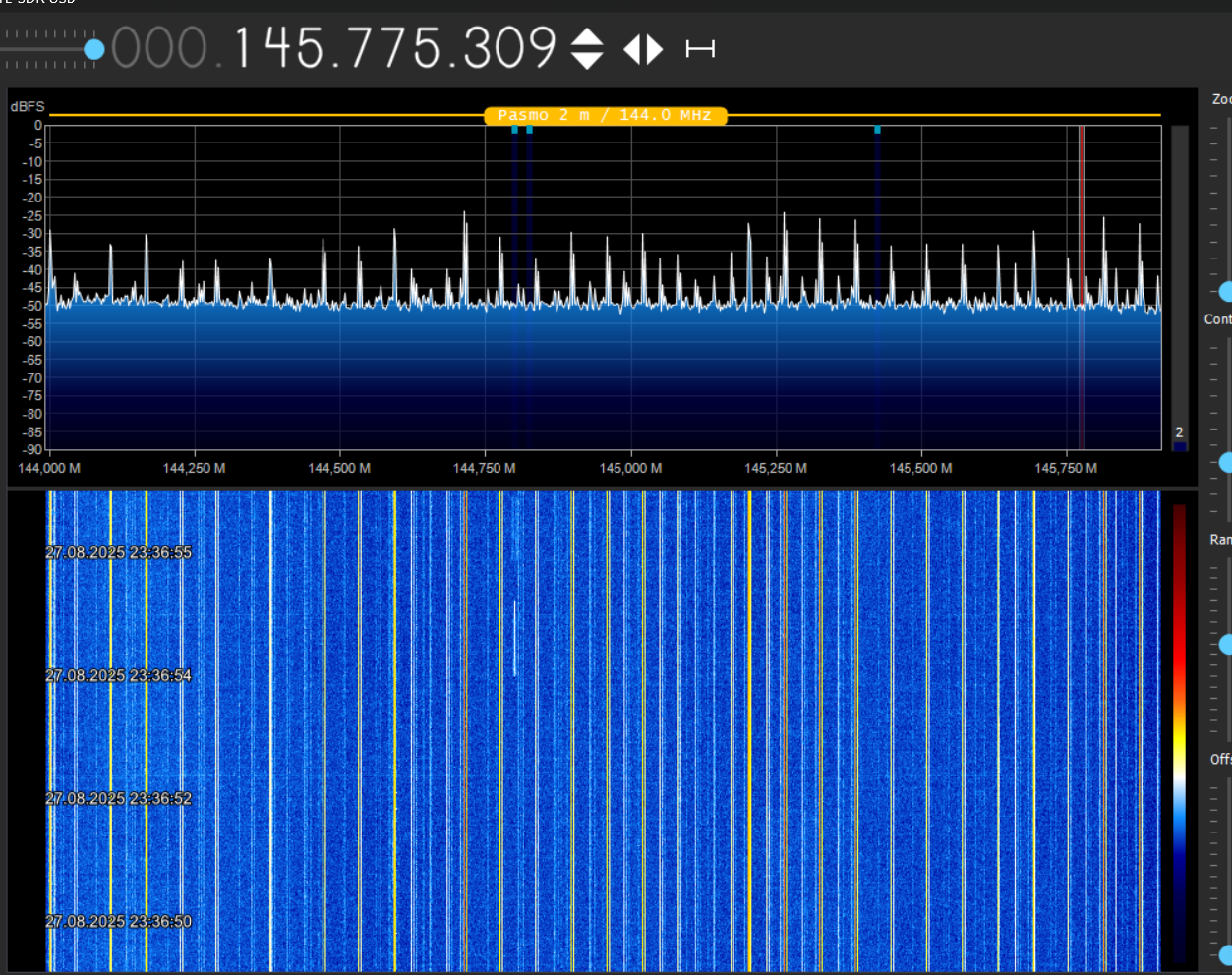Screen dimensions: 1232x975
Task: Click the 23:36:54 waterfall timestamp
Action: (x=119, y=675)
